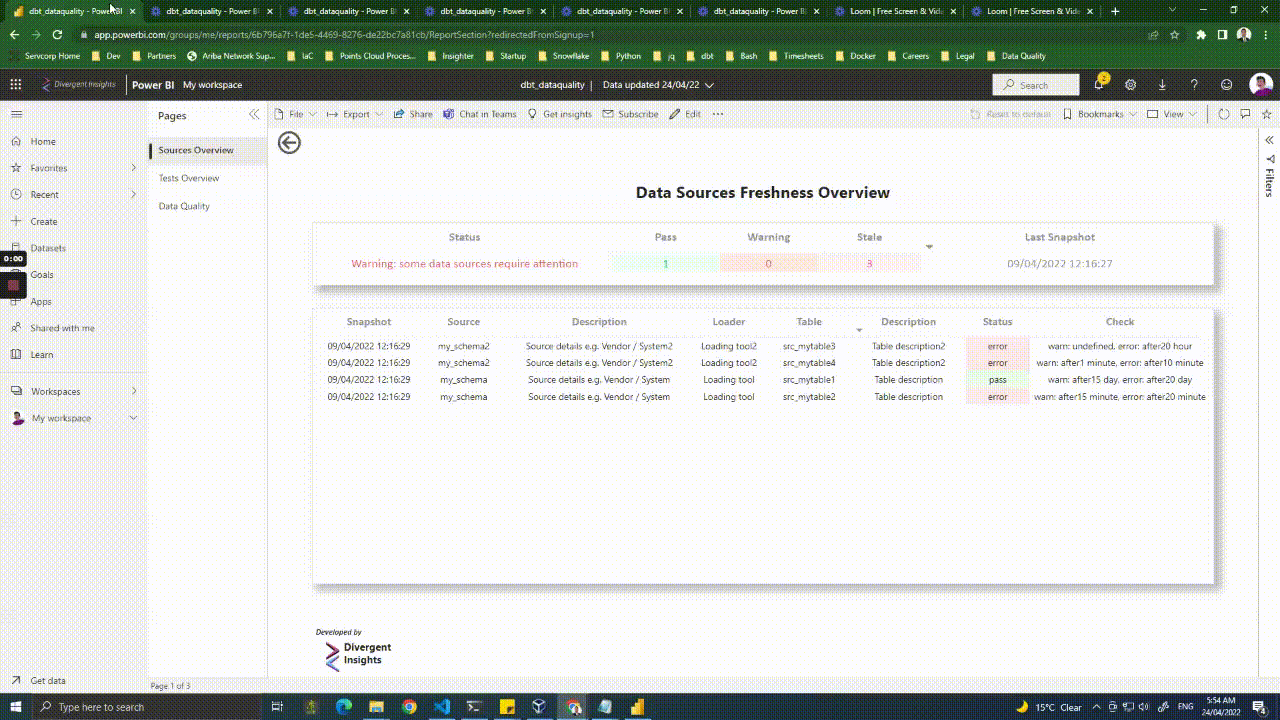Open the Comments icon

(1244, 113)
